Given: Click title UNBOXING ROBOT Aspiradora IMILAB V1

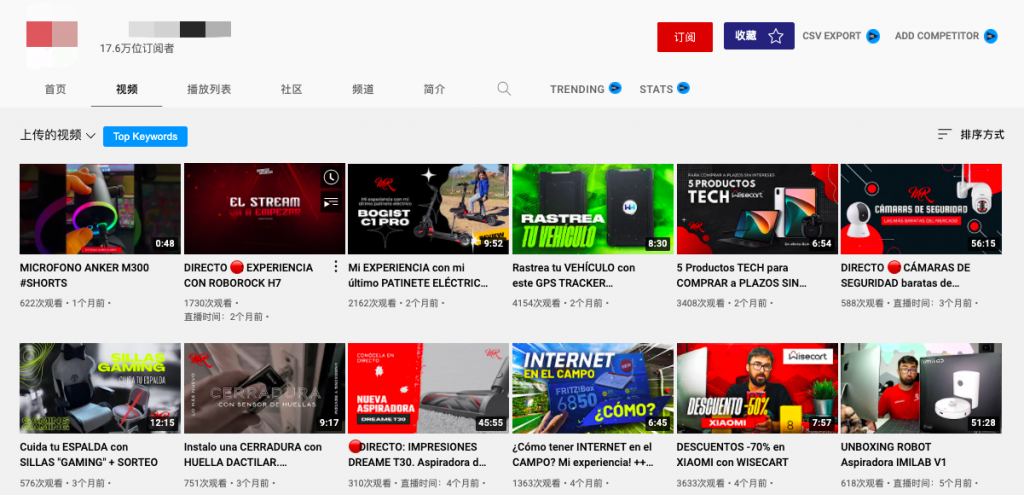Looking at the screenshot, I should click(x=893, y=455).
